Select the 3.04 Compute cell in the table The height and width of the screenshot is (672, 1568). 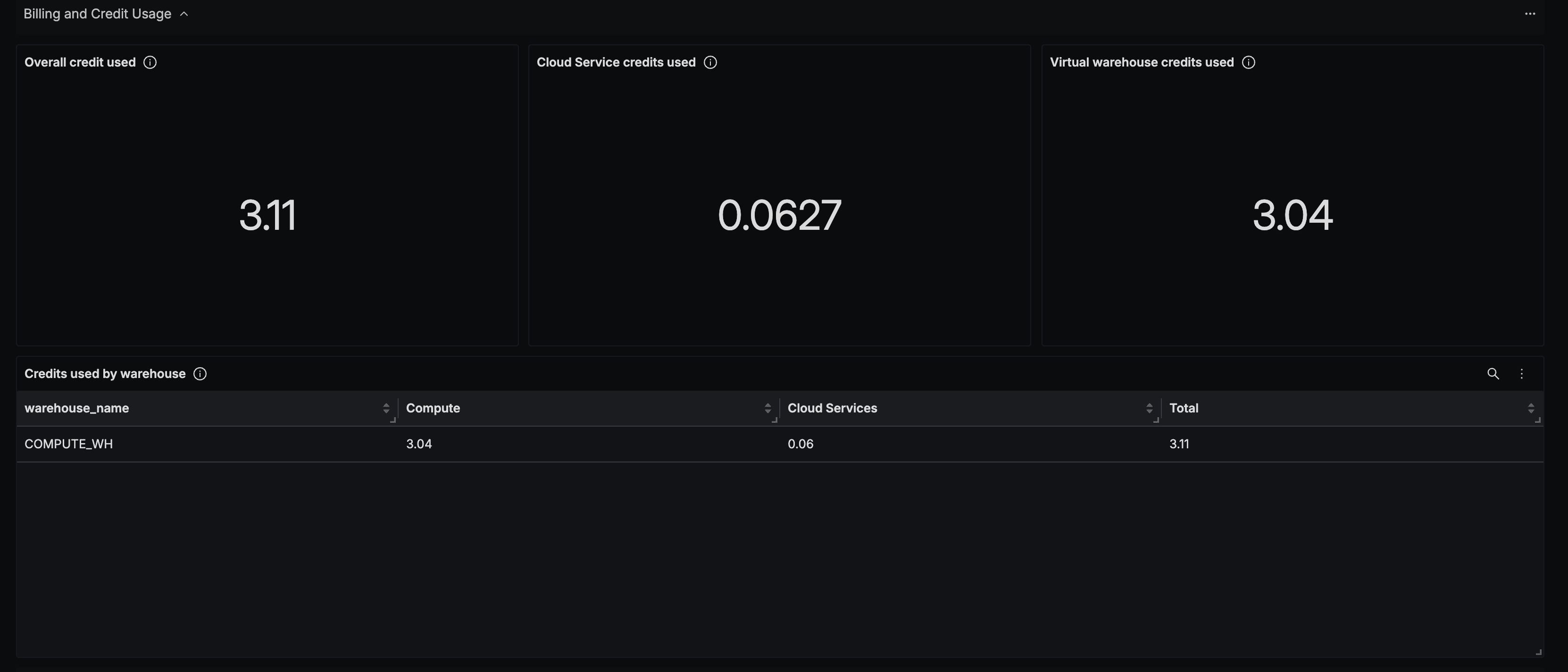[x=419, y=444]
